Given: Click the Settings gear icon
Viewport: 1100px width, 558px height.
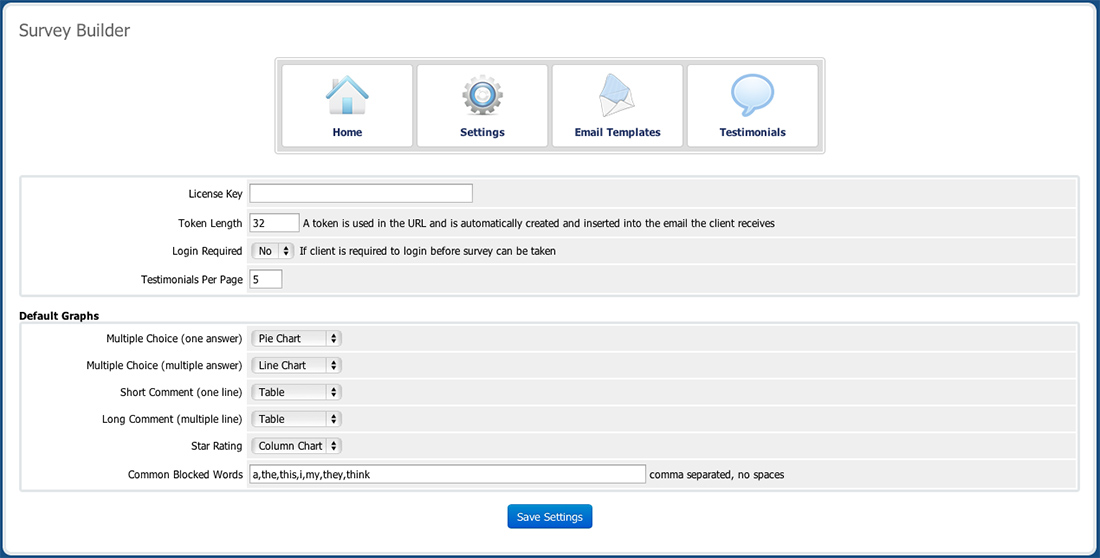Looking at the screenshot, I should [482, 97].
